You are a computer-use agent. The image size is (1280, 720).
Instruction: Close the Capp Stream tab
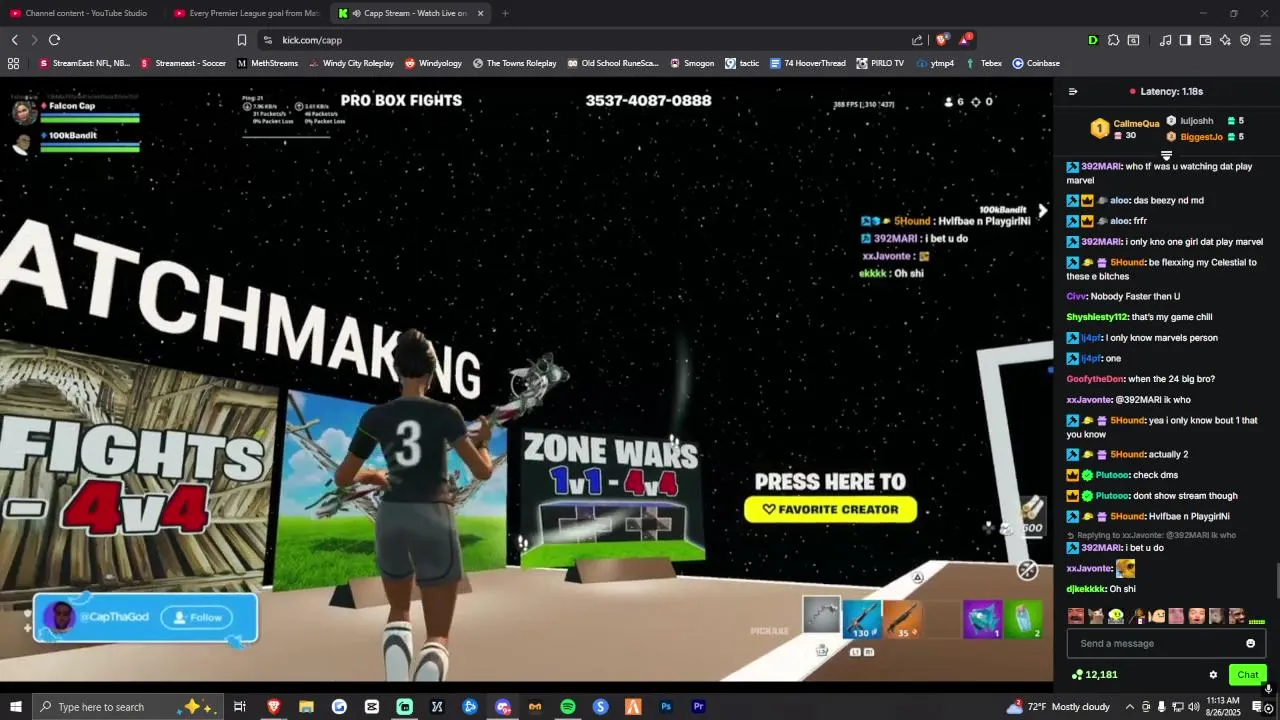coord(480,13)
